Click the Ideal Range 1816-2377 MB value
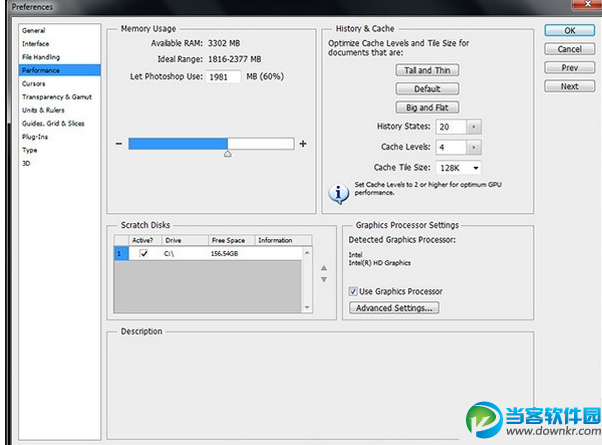The image size is (602, 445). 235,59
